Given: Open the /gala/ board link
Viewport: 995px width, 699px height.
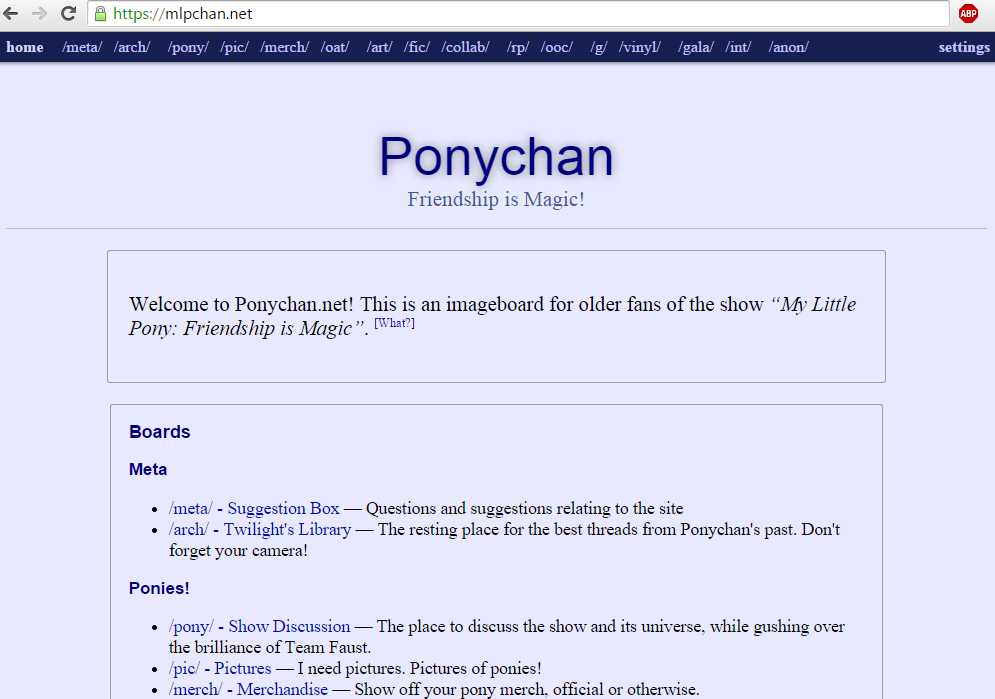Looking at the screenshot, I should pos(695,46).
